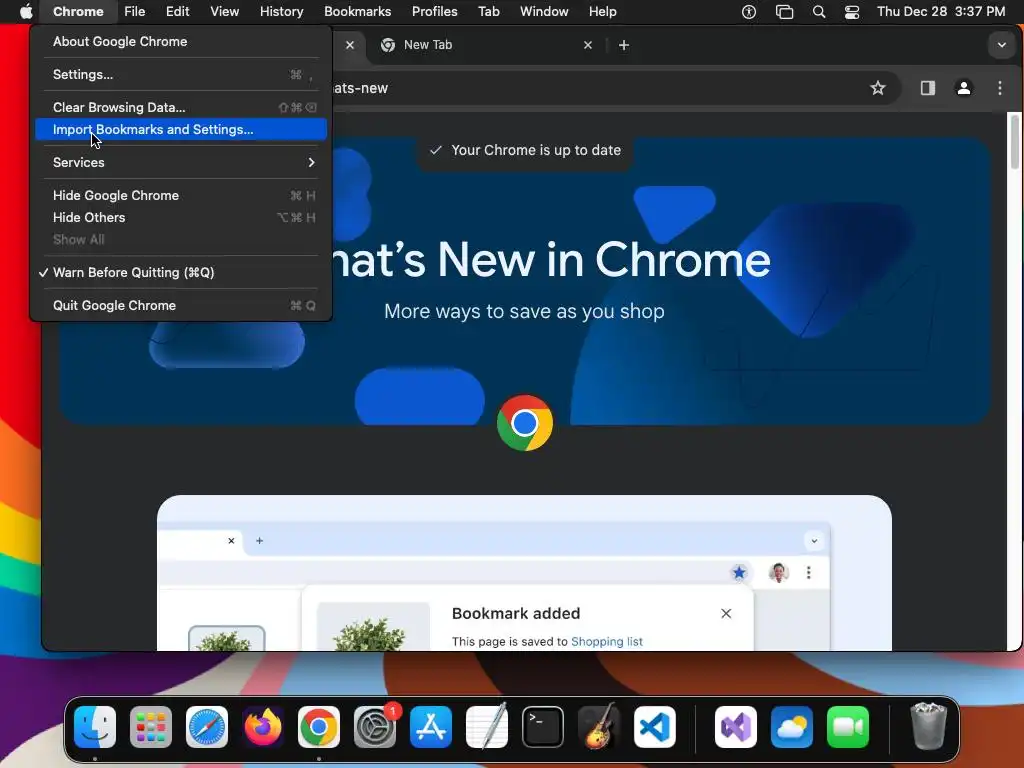Open the Tab menu in the menu bar
Screen dimensions: 1024x768
488,11
